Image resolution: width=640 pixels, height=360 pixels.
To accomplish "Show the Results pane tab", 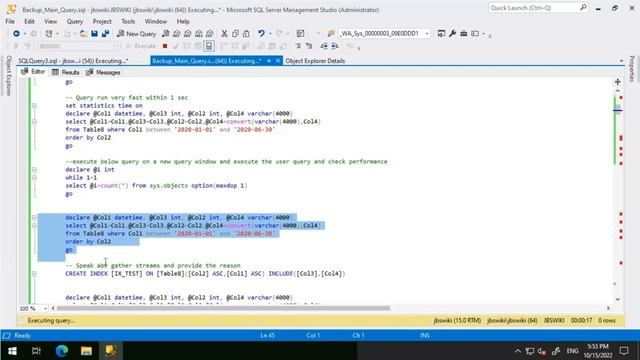I will point(66,72).
